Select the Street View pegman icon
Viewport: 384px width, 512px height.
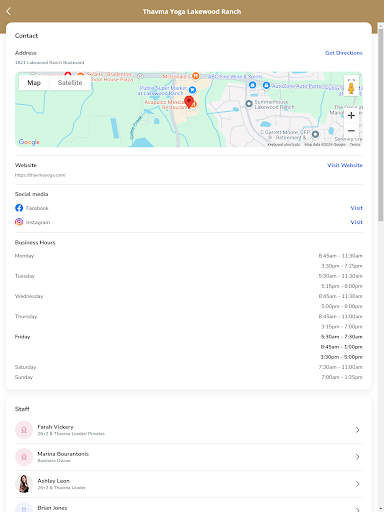[x=351, y=89]
